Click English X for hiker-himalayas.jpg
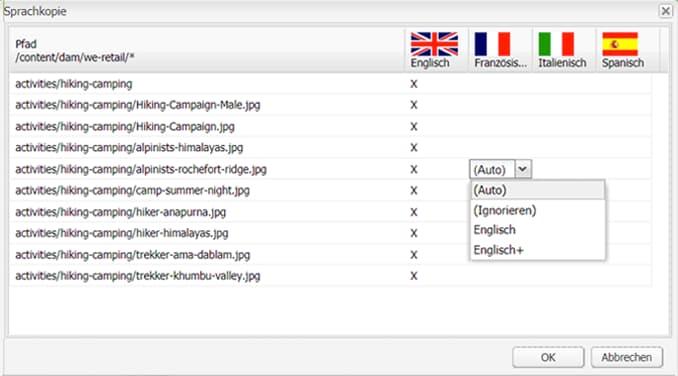678x376 pixels. pyautogui.click(x=414, y=233)
